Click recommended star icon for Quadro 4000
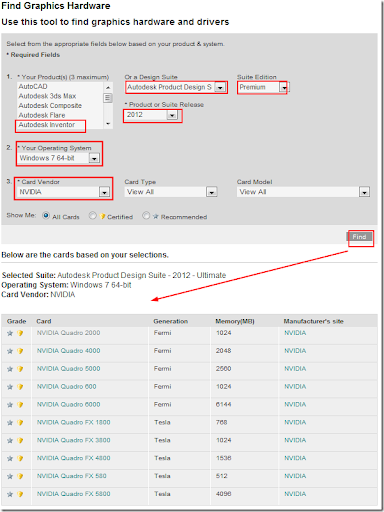 coord(10,351)
